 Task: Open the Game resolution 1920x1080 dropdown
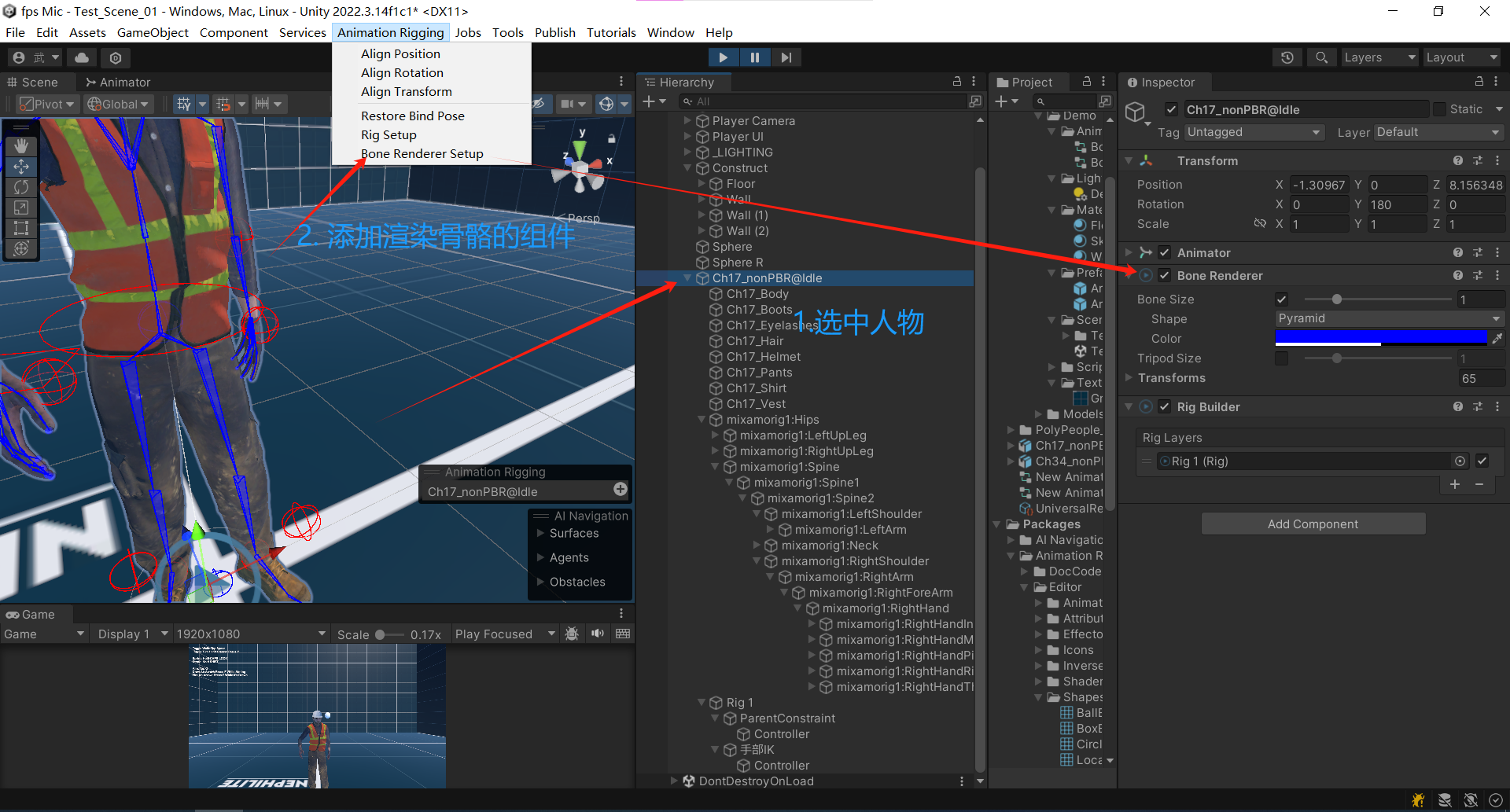[251, 634]
